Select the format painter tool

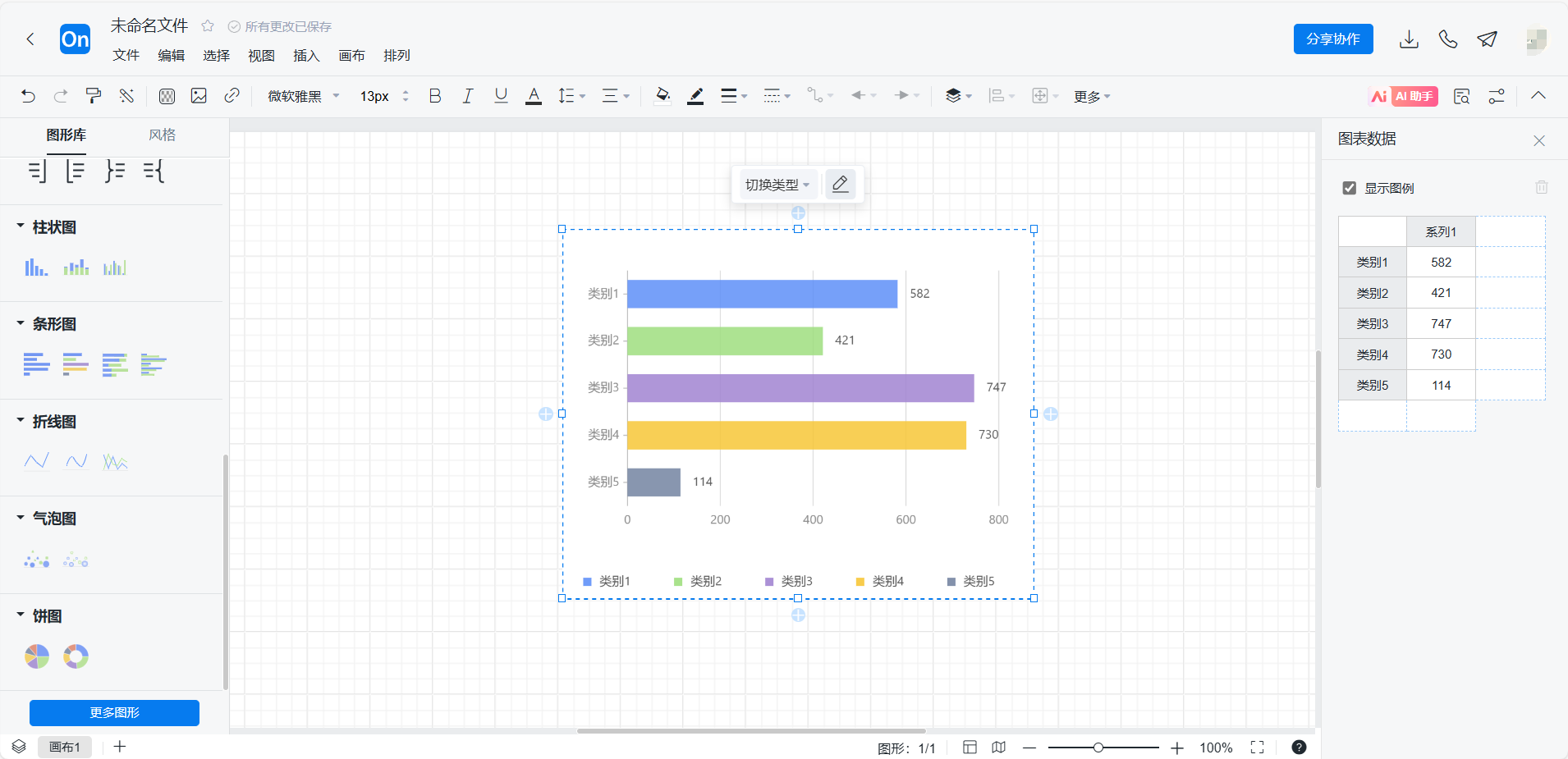94,96
